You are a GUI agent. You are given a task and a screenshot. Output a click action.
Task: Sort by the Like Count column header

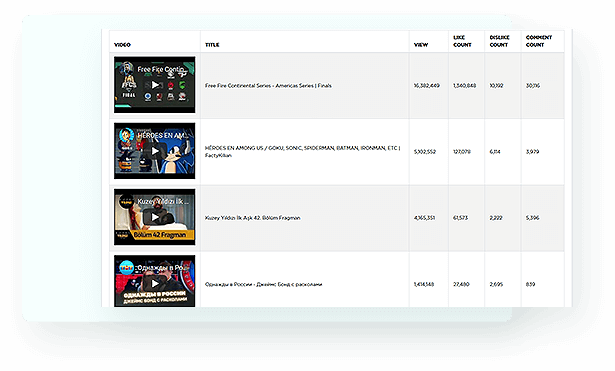[x=462, y=41]
